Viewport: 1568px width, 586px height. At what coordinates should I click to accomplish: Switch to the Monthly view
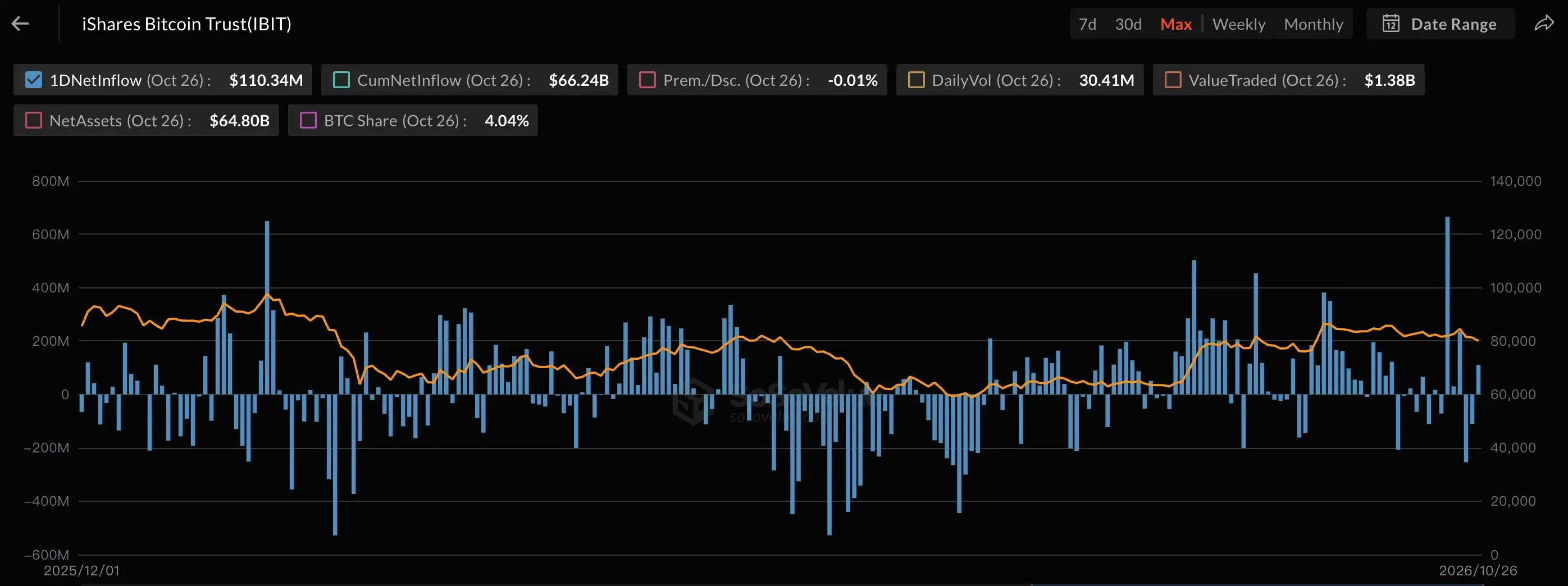point(1314,24)
